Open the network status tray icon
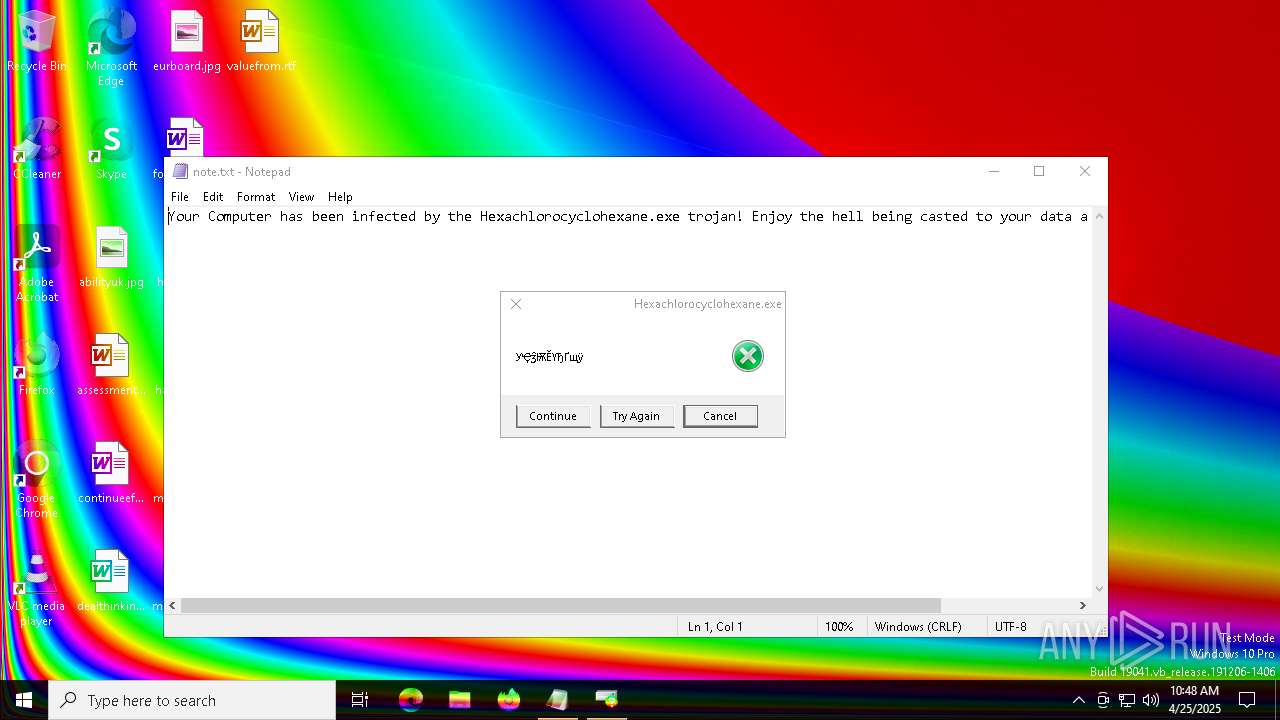 pos(1127,700)
